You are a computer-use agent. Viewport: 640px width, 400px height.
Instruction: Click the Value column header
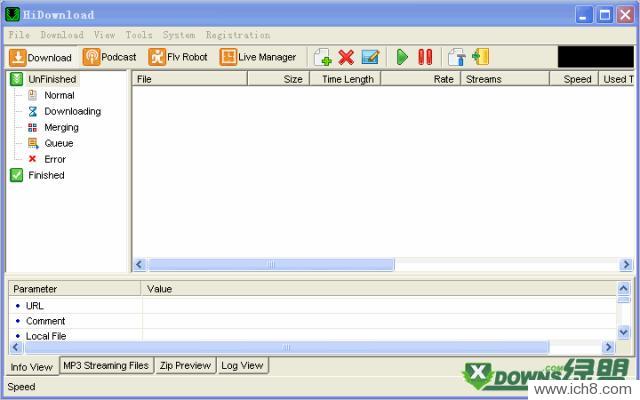(x=379, y=289)
